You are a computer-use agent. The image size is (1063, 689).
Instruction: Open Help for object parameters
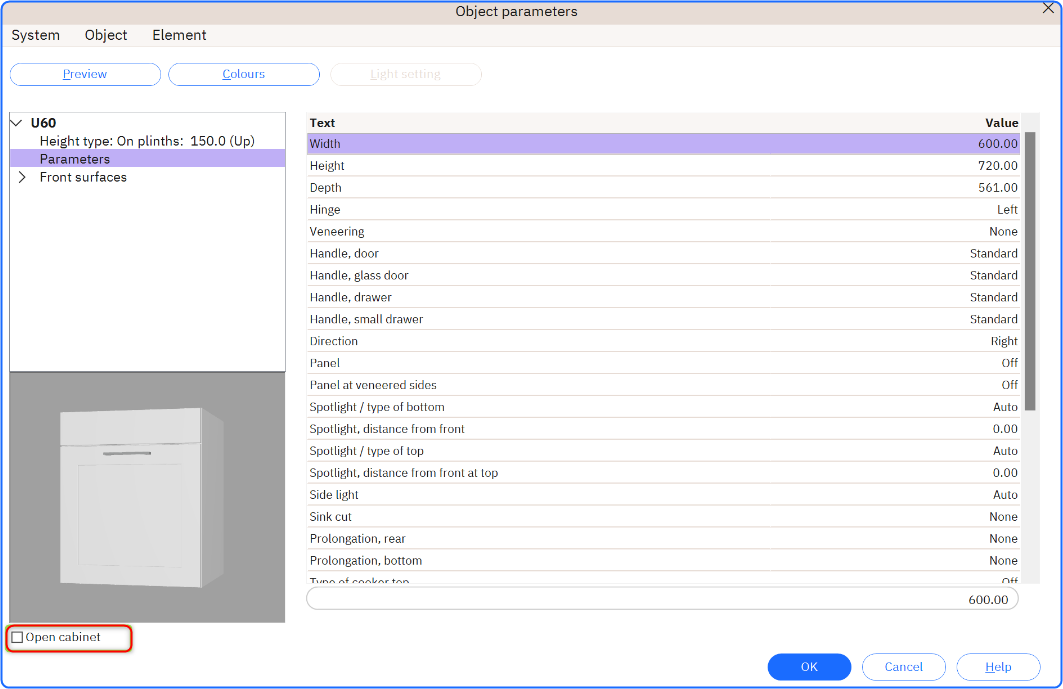pos(997,667)
